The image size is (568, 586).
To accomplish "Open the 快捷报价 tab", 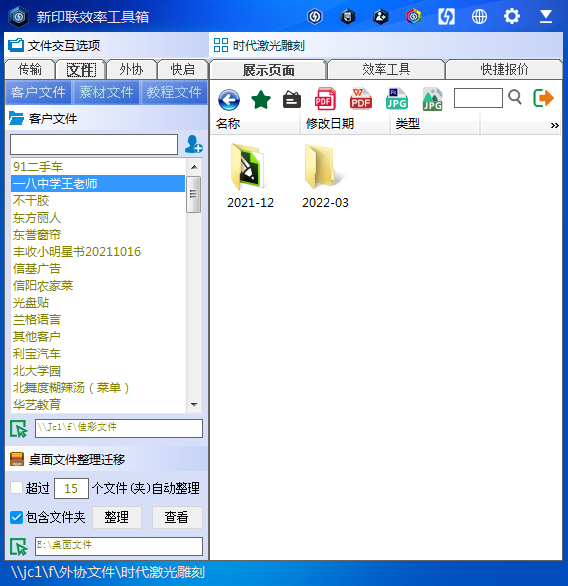I will pyautogui.click(x=504, y=70).
